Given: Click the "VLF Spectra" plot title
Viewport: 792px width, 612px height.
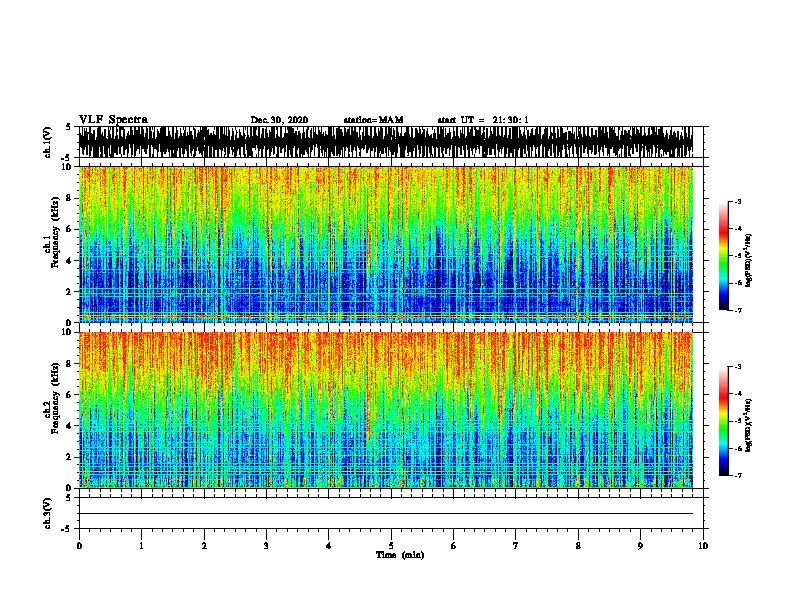Looking at the screenshot, I should 113,119.
